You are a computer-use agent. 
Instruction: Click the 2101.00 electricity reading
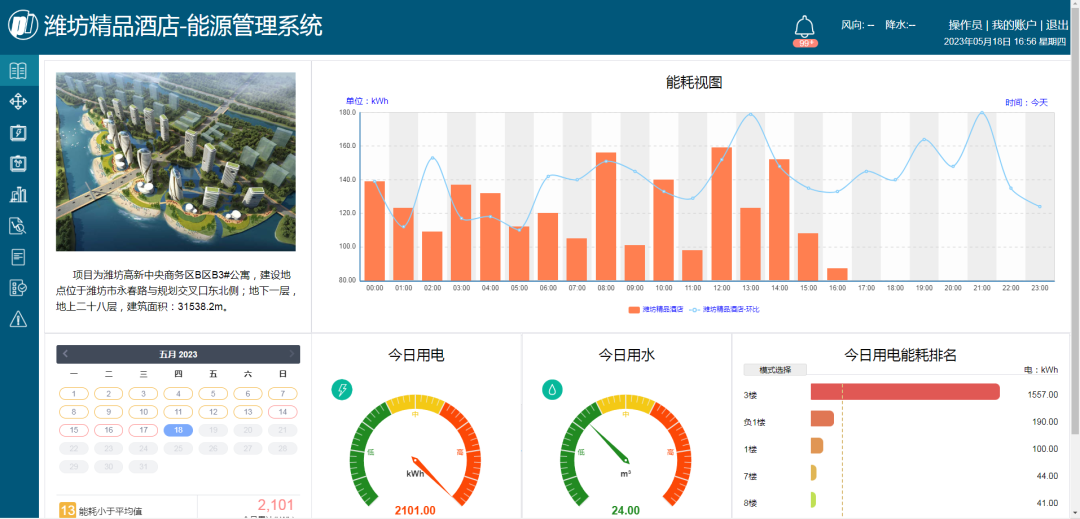pyautogui.click(x=415, y=511)
